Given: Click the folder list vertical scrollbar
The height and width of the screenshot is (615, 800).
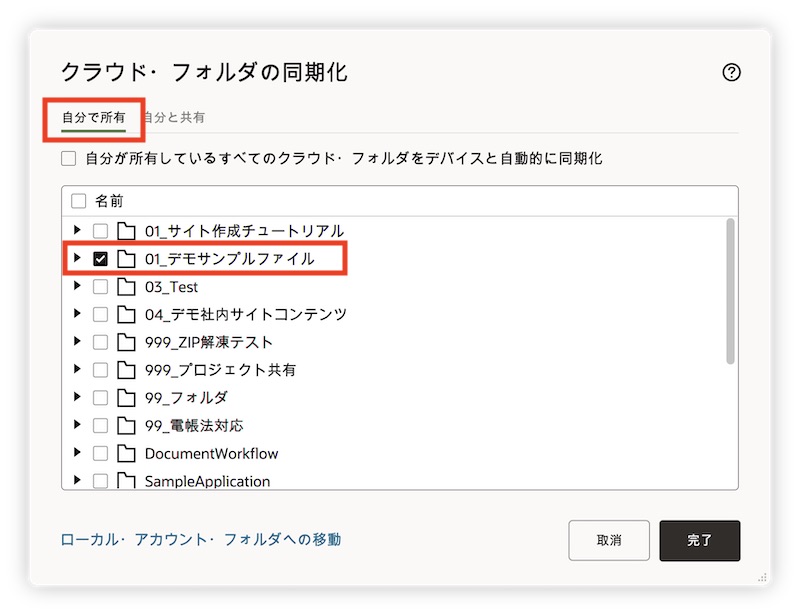Looking at the screenshot, I should (730, 290).
